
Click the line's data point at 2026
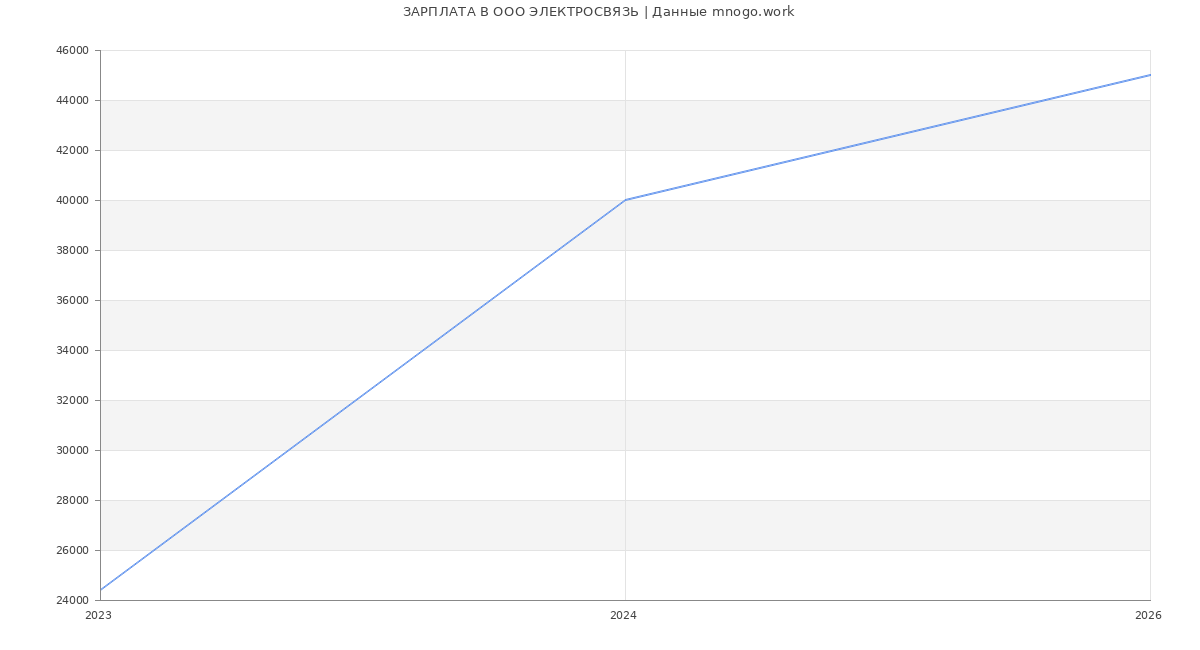(x=1150, y=75)
